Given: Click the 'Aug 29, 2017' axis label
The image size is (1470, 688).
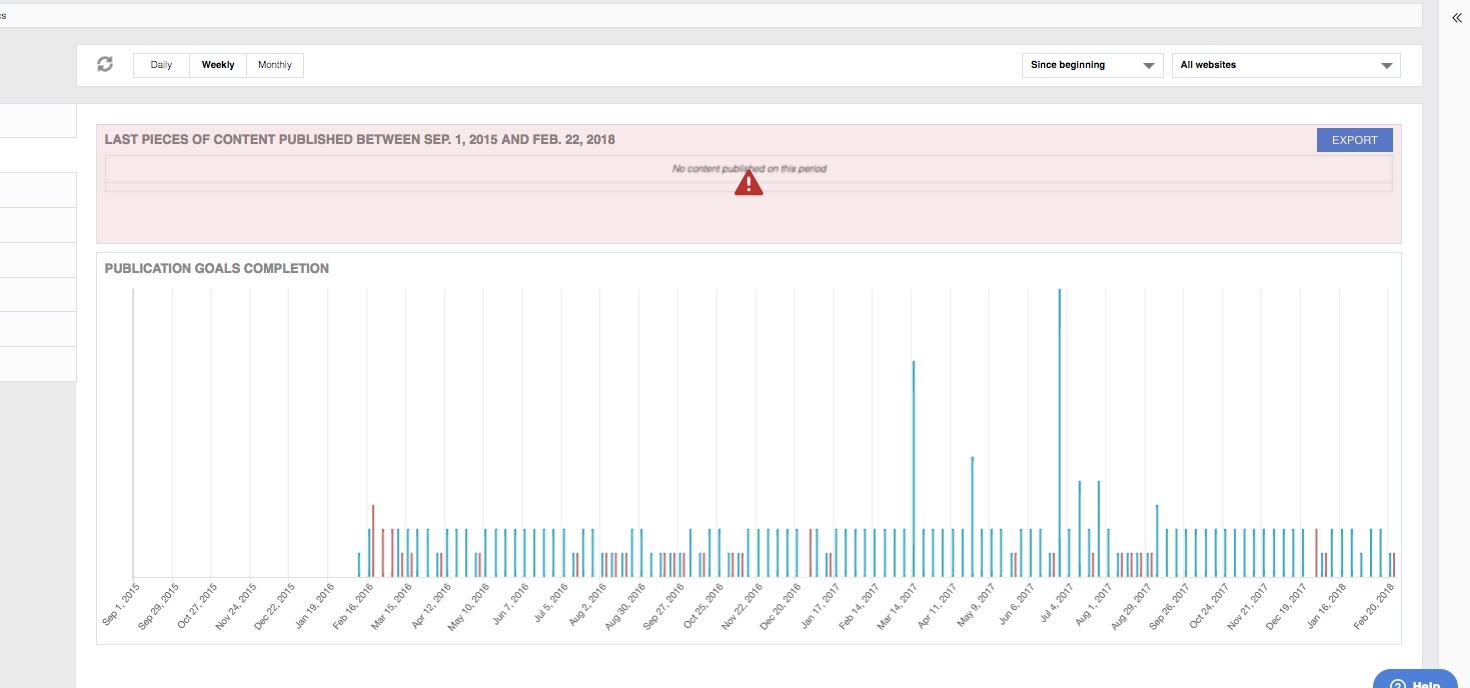Looking at the screenshot, I should (x=1131, y=606).
